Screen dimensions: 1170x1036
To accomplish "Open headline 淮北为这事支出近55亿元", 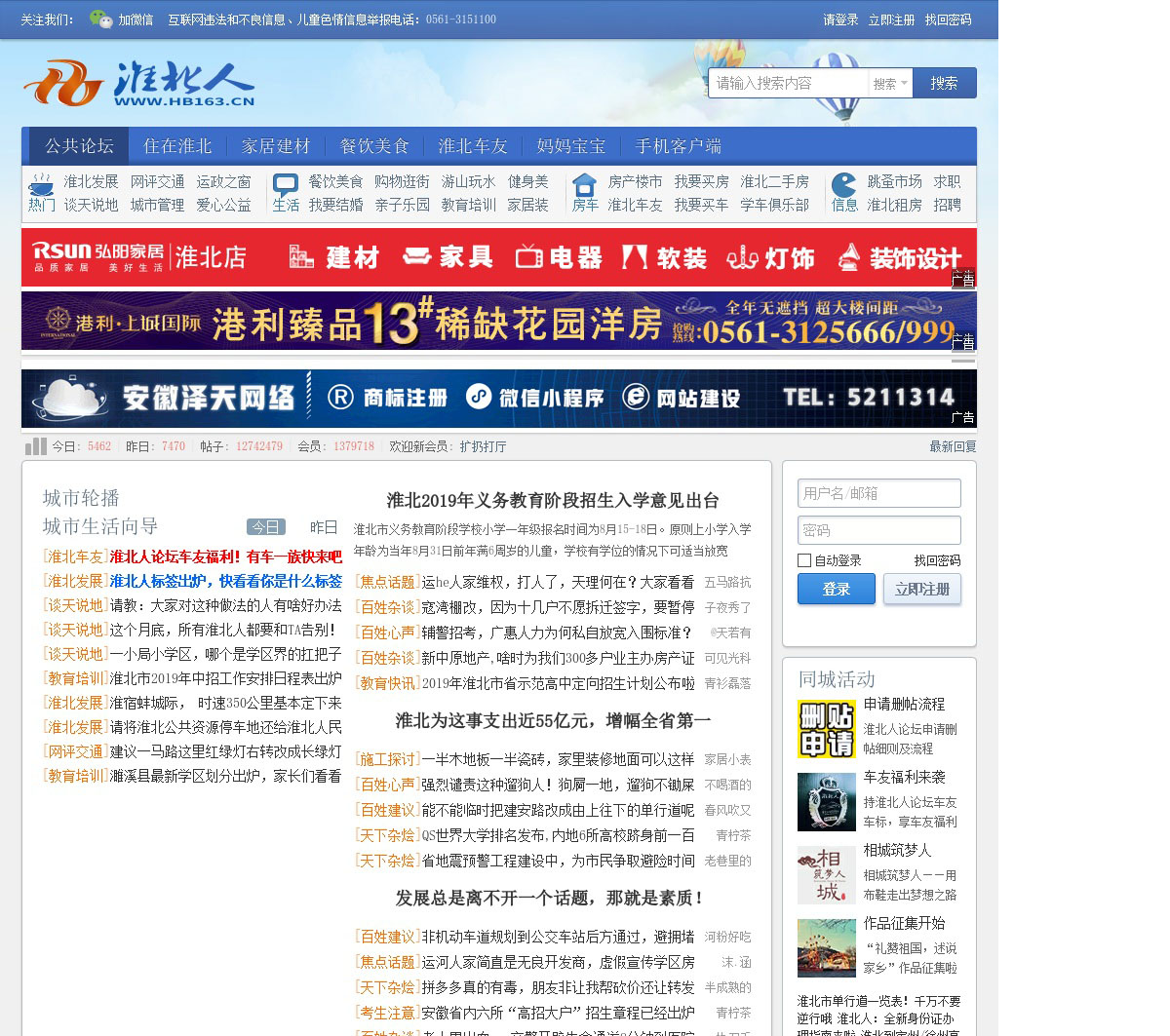I will (553, 720).
